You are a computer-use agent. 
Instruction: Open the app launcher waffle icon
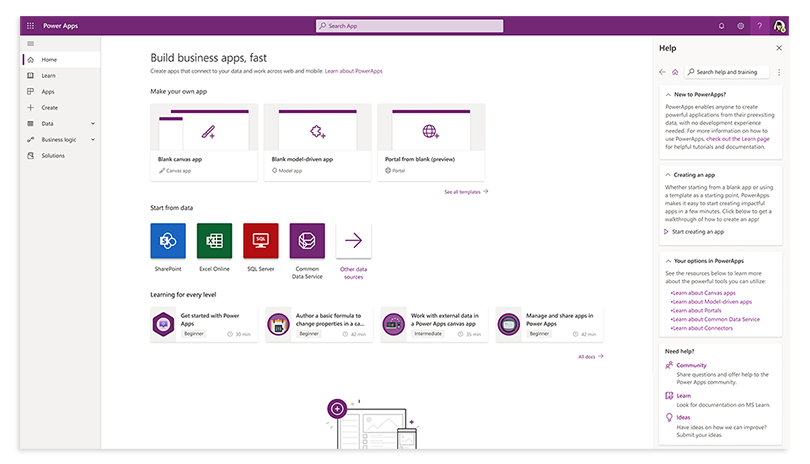(x=30, y=25)
